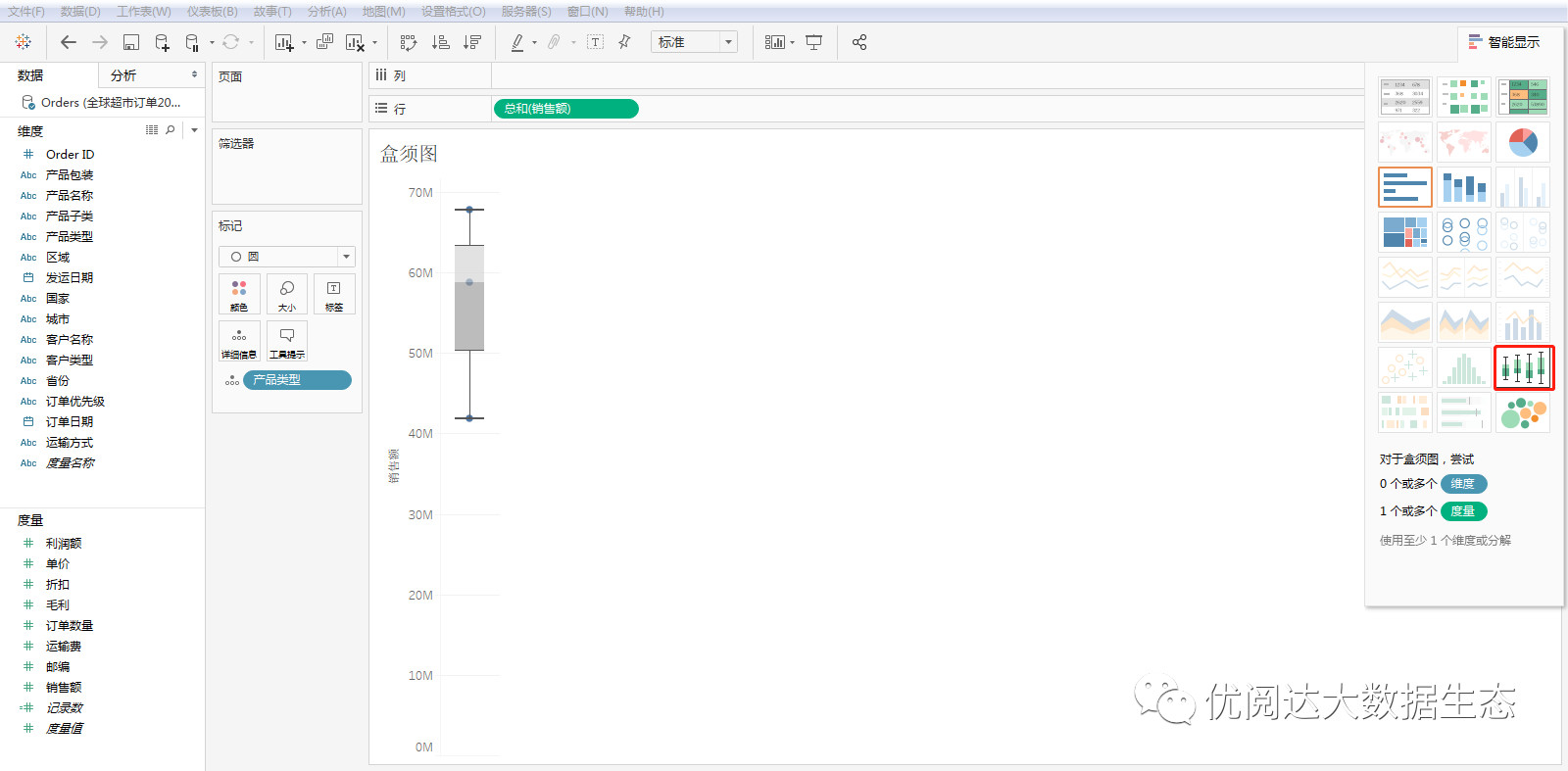
Task: Pause auto updates with the data source icon
Action: (192, 42)
